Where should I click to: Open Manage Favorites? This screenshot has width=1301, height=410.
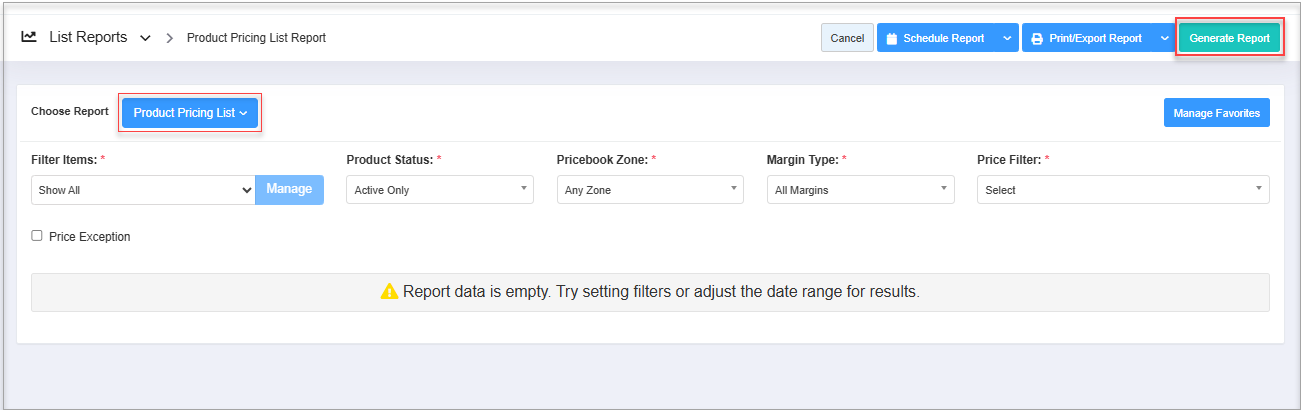tap(1216, 113)
